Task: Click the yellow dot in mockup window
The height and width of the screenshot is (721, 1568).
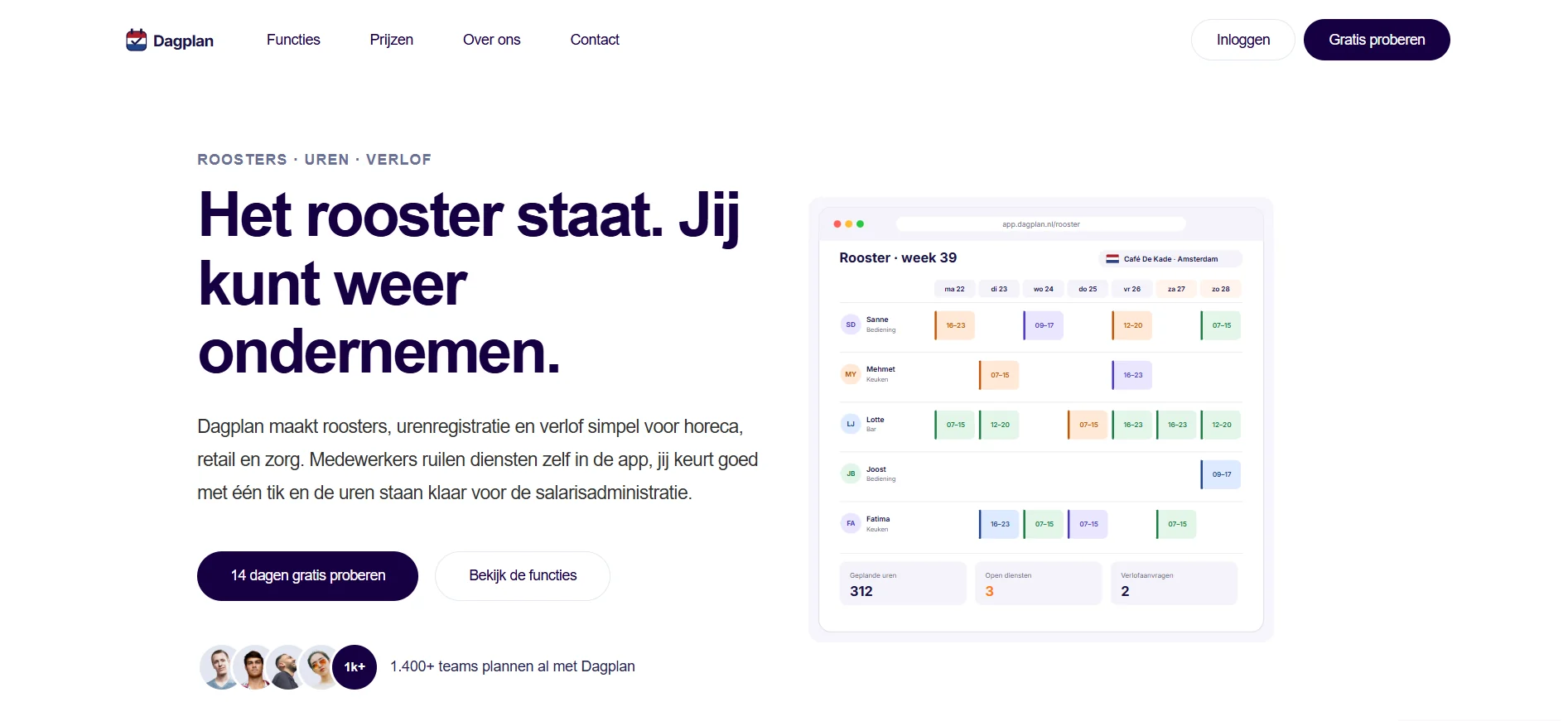Action: click(x=849, y=224)
